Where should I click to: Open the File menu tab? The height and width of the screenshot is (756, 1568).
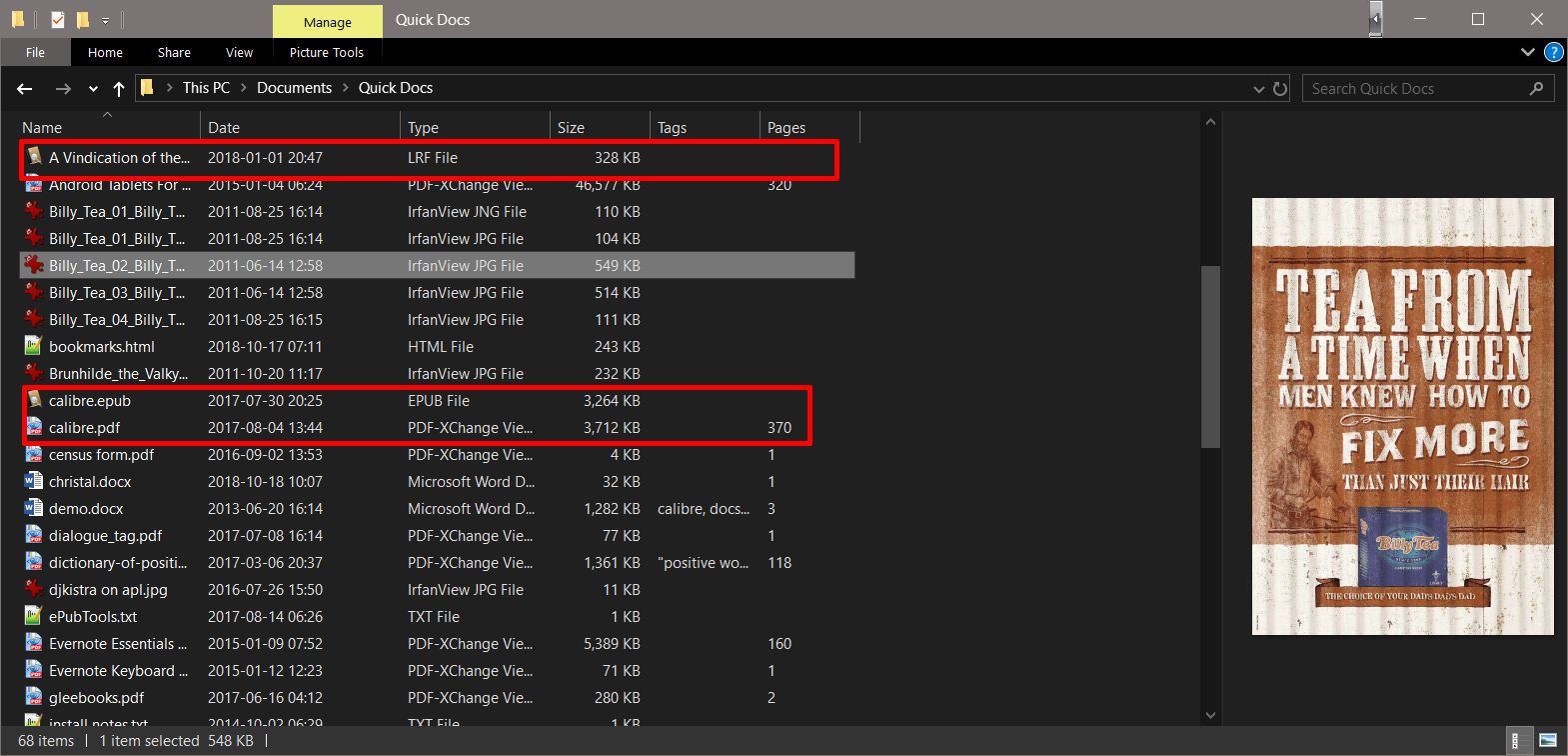35,52
